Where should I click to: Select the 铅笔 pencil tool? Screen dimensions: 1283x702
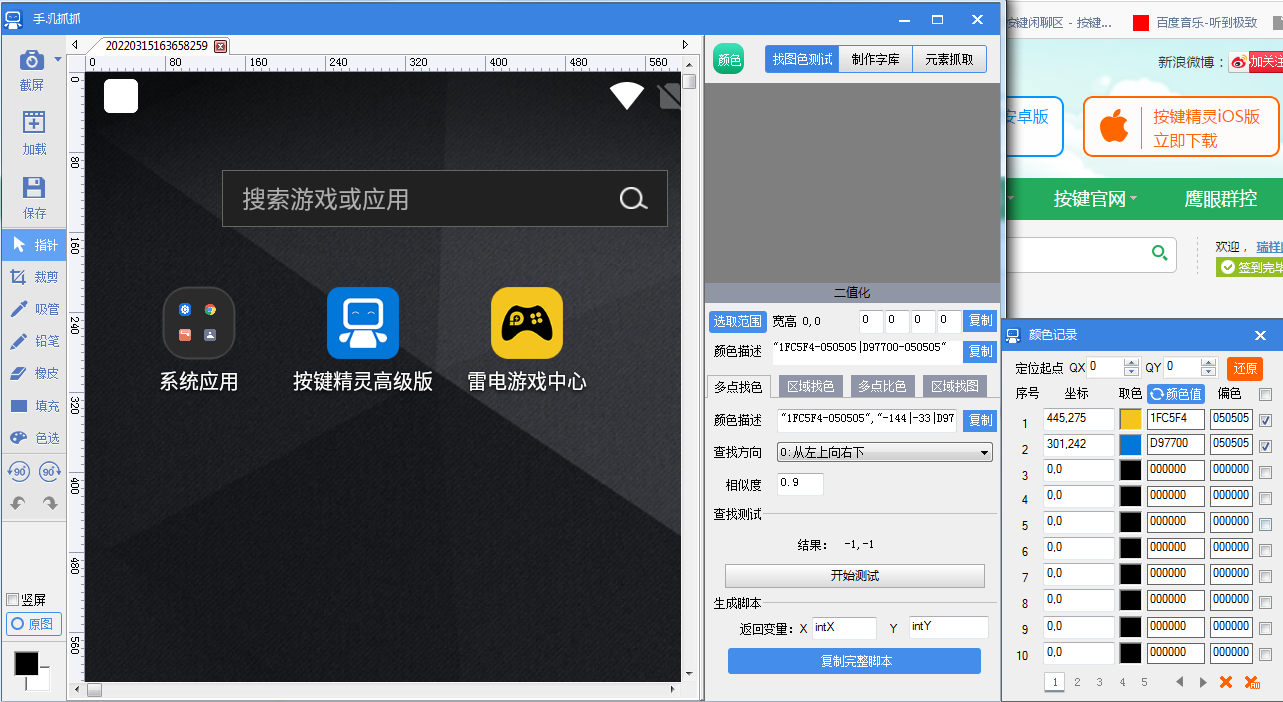[x=34, y=341]
